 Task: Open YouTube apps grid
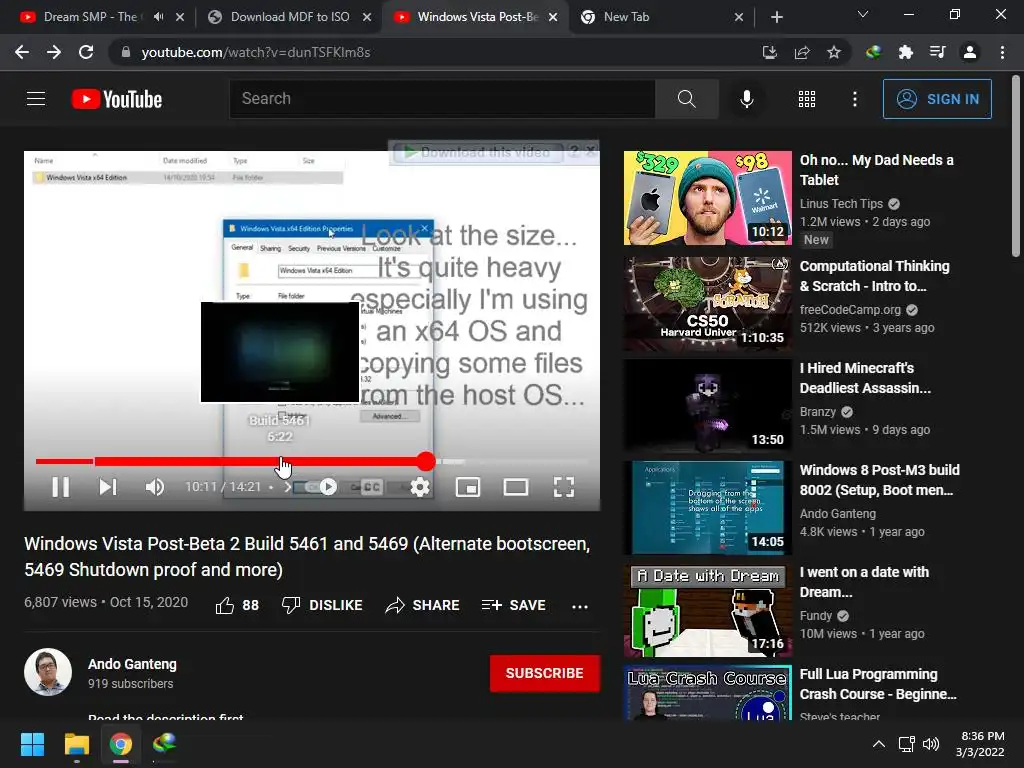tap(807, 99)
